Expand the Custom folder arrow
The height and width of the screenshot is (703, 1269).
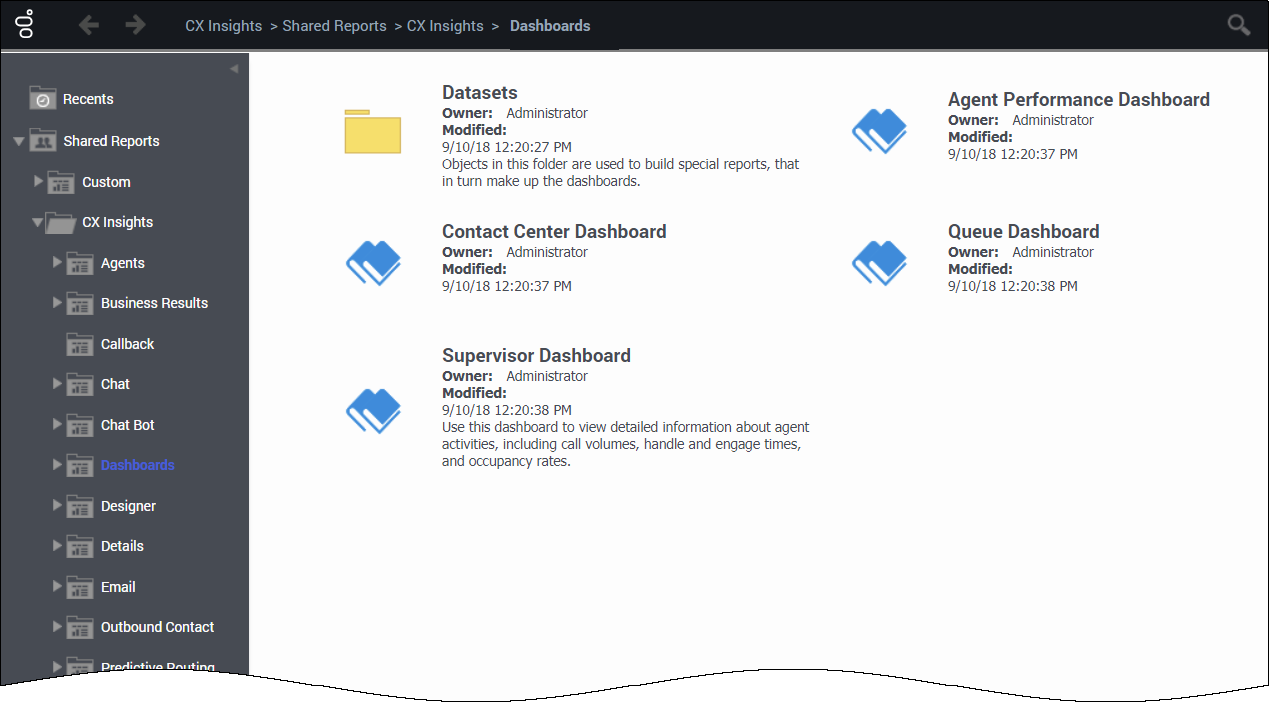(x=39, y=181)
